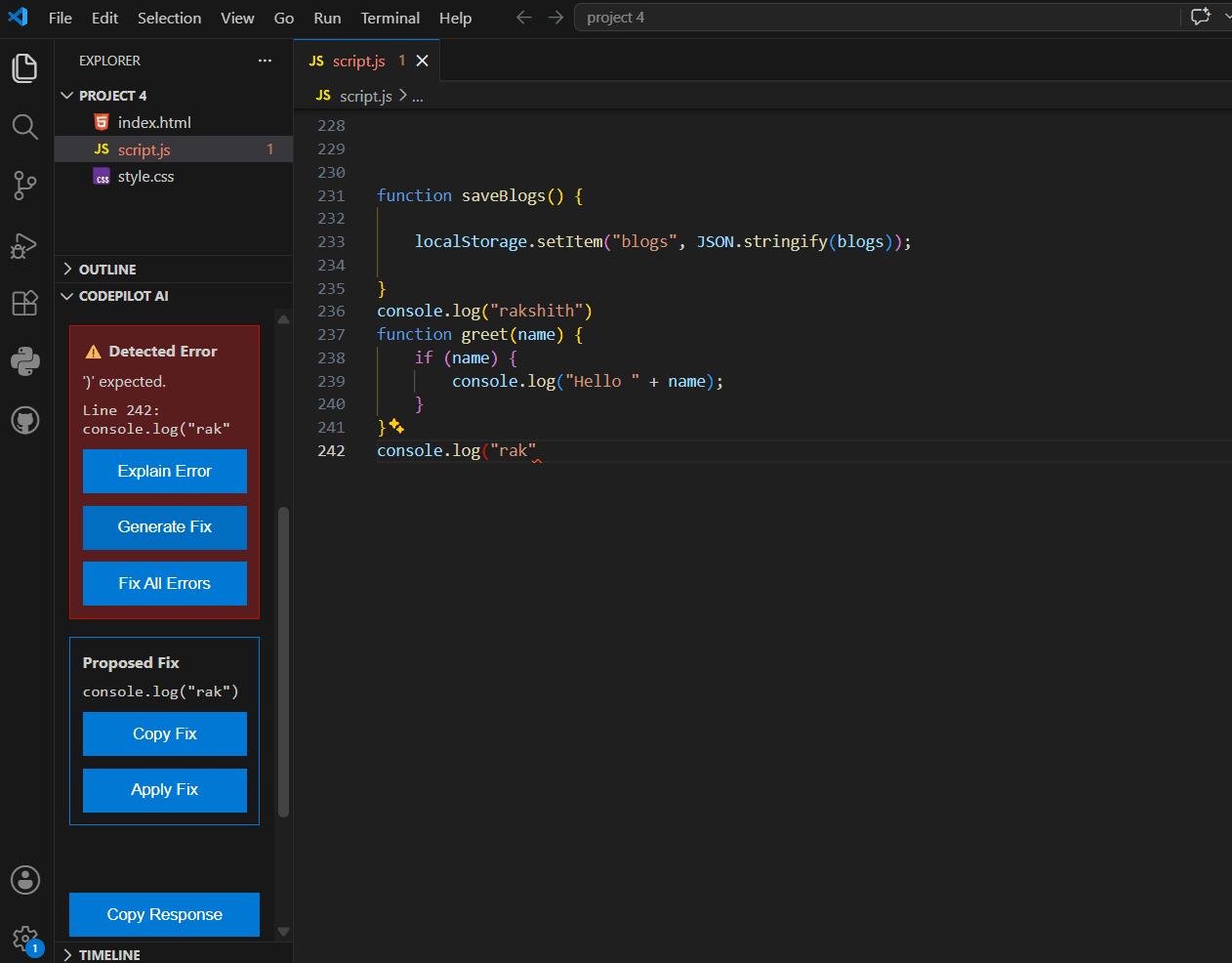Open the Manage gear icon
This screenshot has width=1232, height=963.
click(25, 940)
